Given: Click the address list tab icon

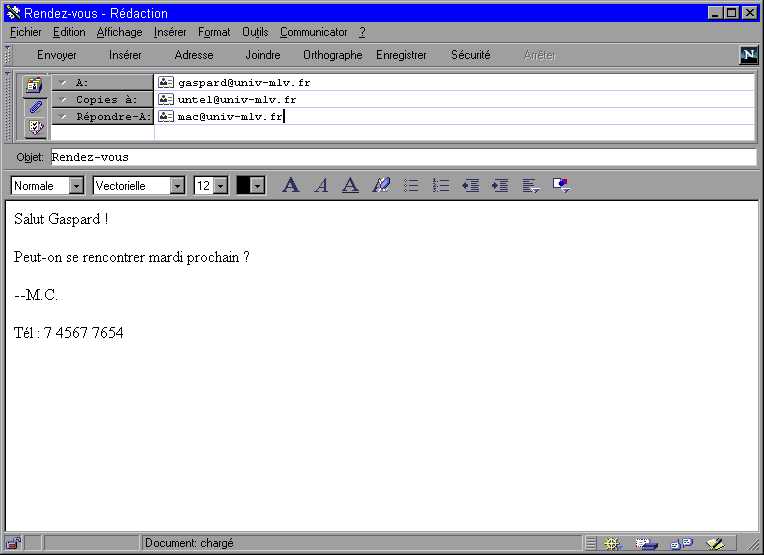Looking at the screenshot, I should tap(35, 84).
